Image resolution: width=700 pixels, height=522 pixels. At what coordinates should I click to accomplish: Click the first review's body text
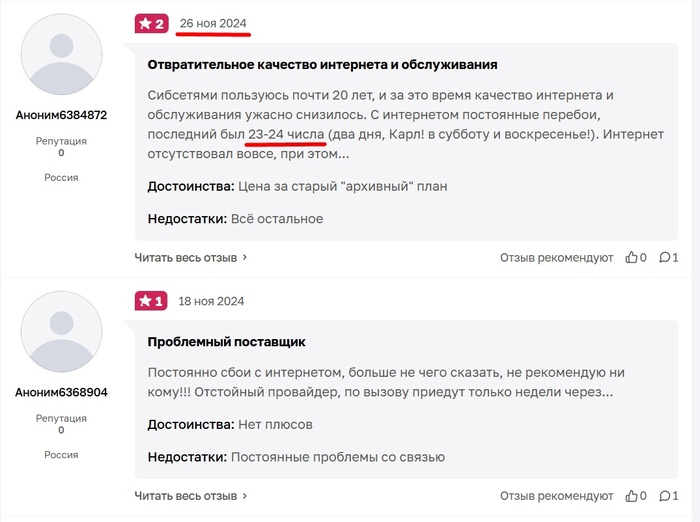[405, 125]
